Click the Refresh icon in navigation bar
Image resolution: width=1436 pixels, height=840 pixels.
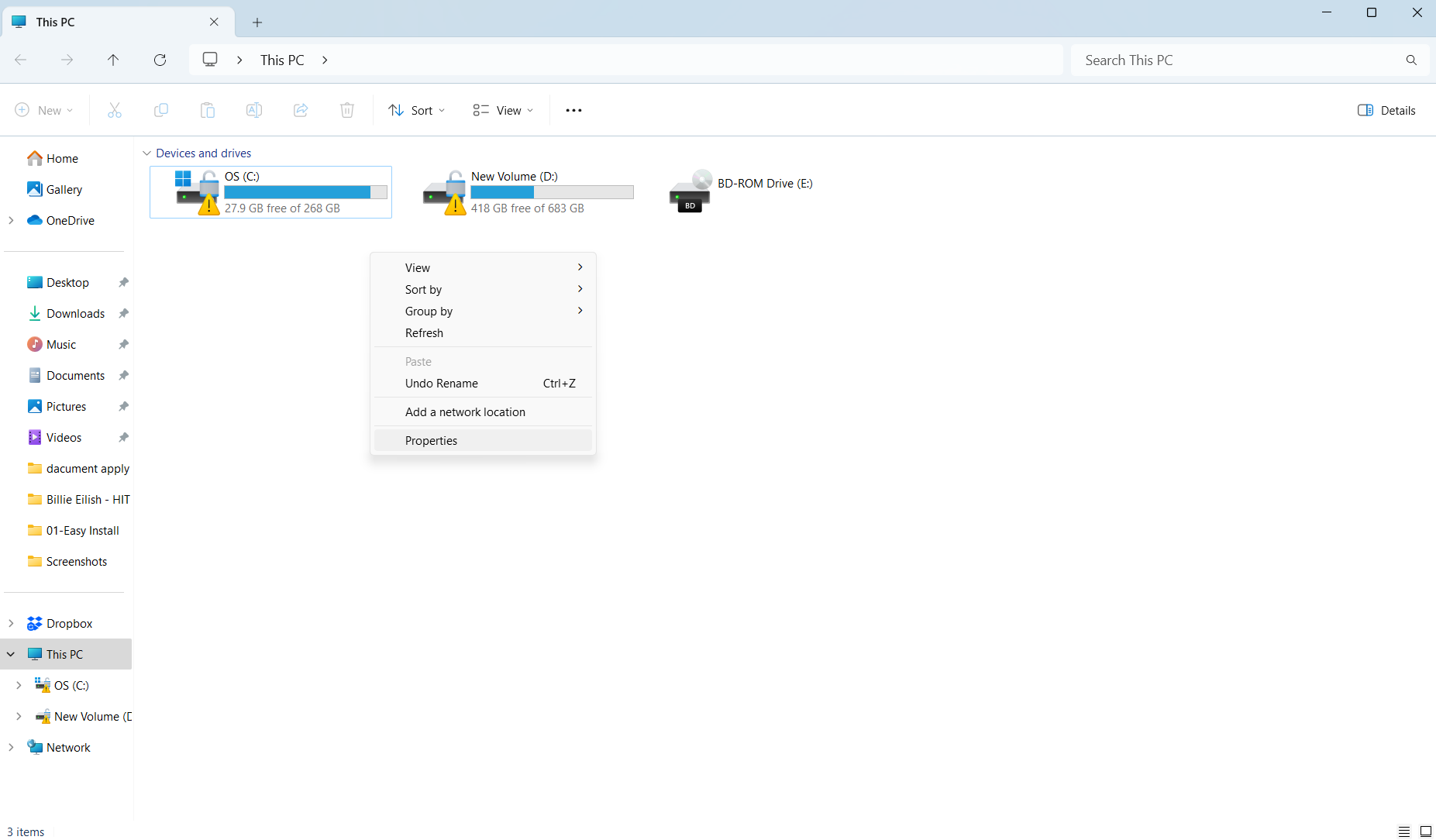coord(160,60)
